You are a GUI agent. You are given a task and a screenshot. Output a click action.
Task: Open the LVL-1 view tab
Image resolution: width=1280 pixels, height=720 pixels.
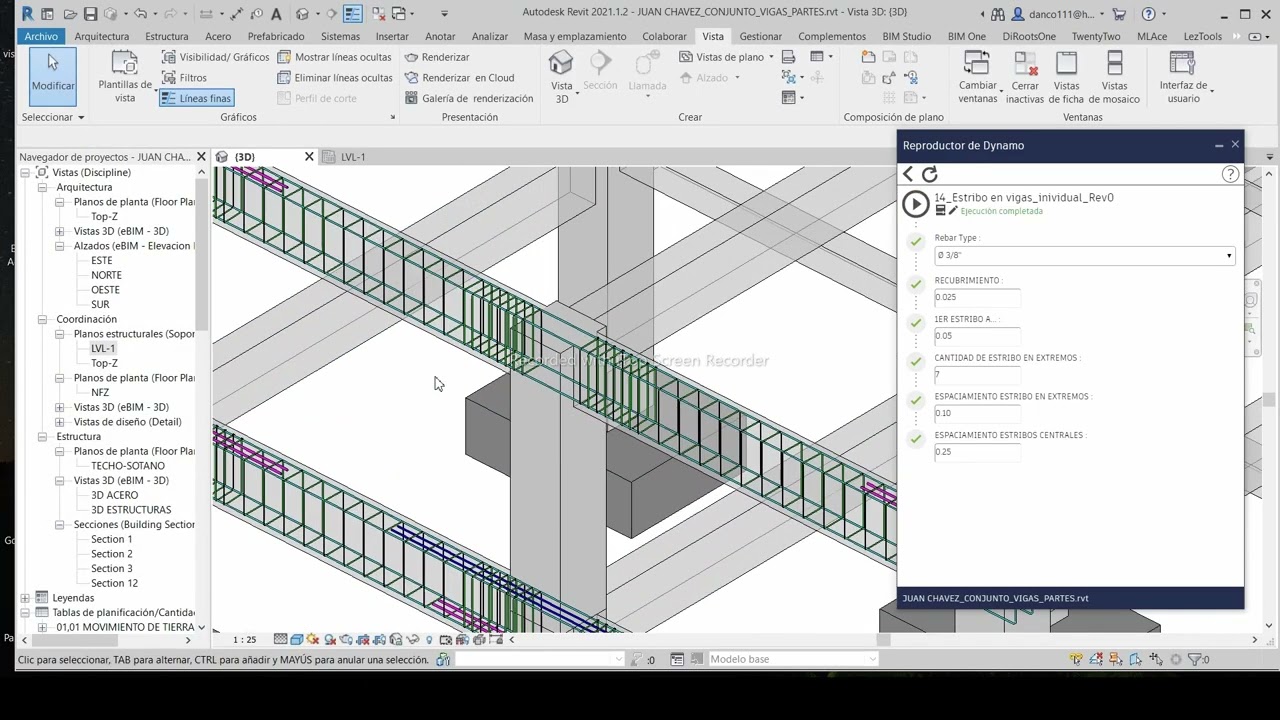point(352,157)
